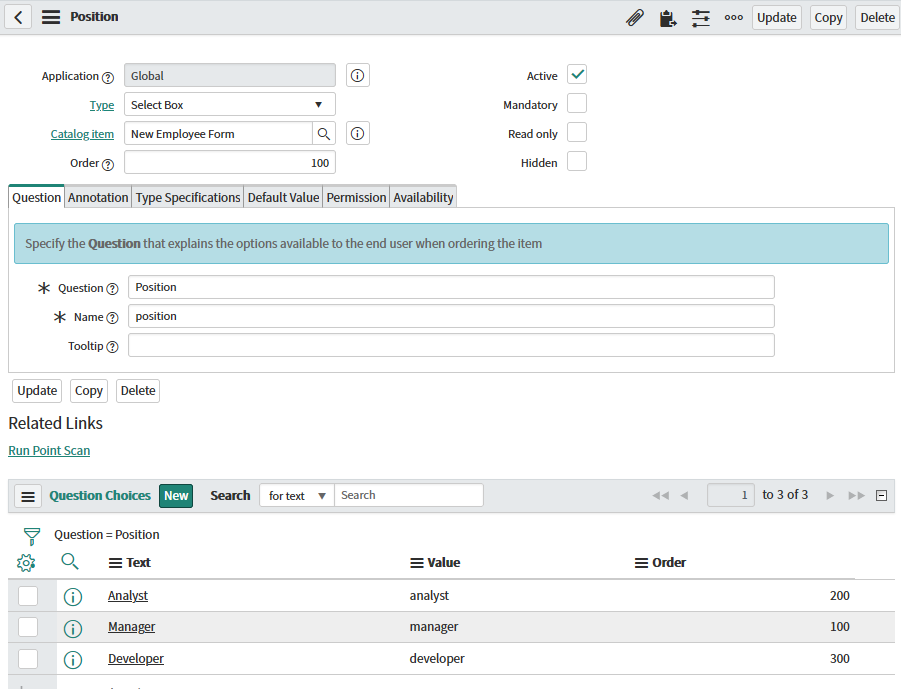Click the bottom Copy button

click(88, 391)
